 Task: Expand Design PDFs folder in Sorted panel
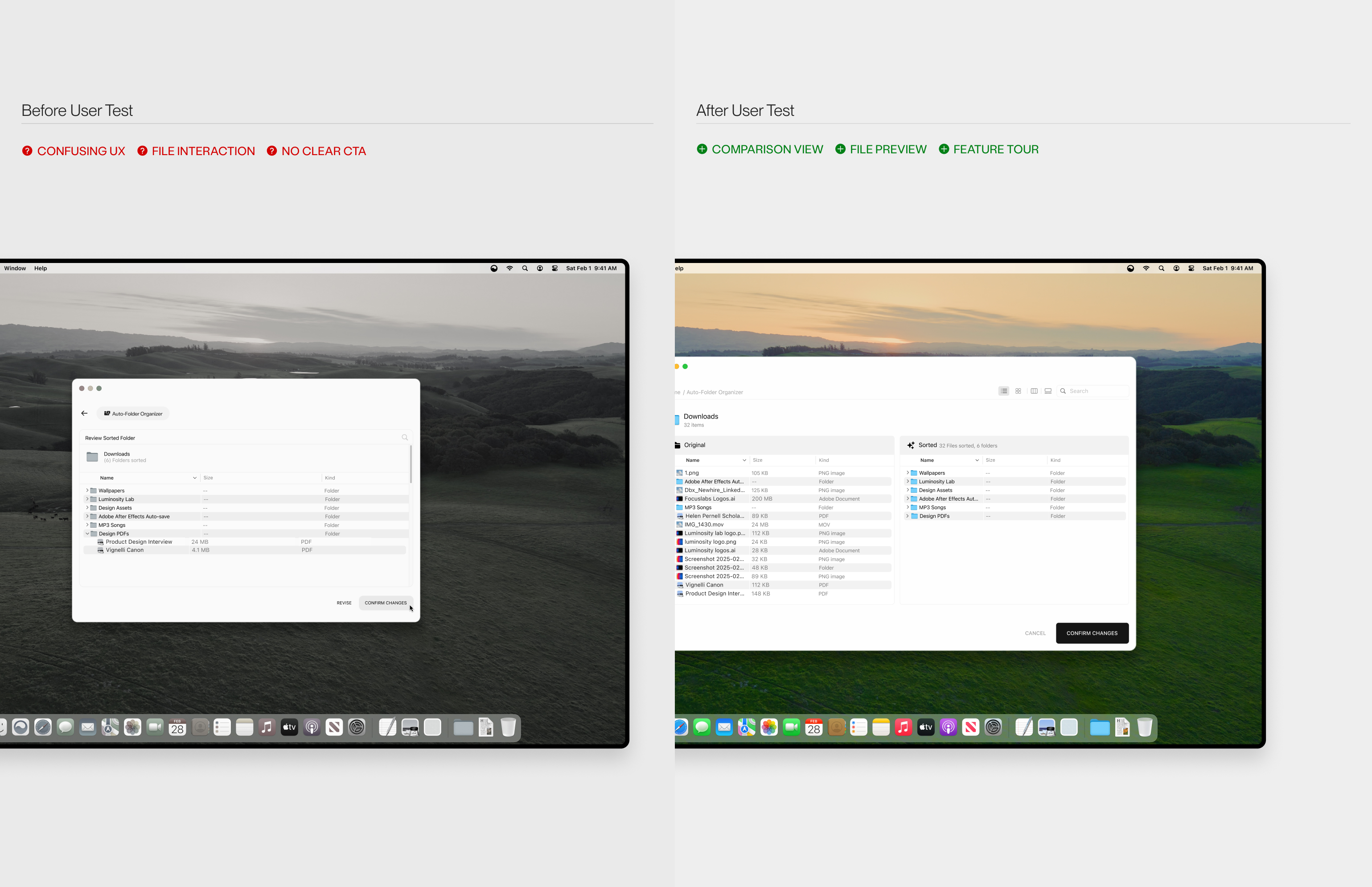pyautogui.click(x=908, y=516)
